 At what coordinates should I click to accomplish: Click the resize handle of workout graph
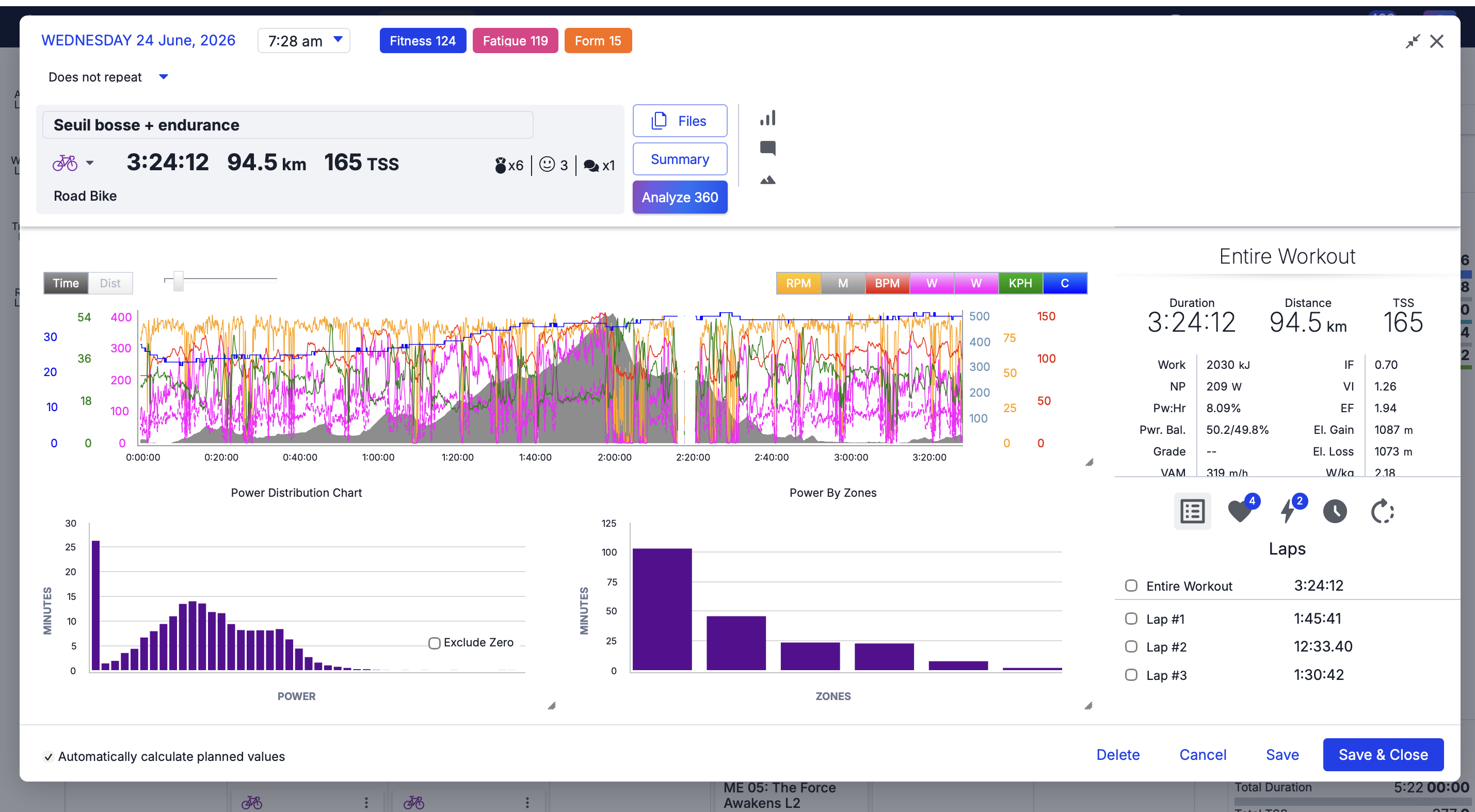pos(1089,462)
